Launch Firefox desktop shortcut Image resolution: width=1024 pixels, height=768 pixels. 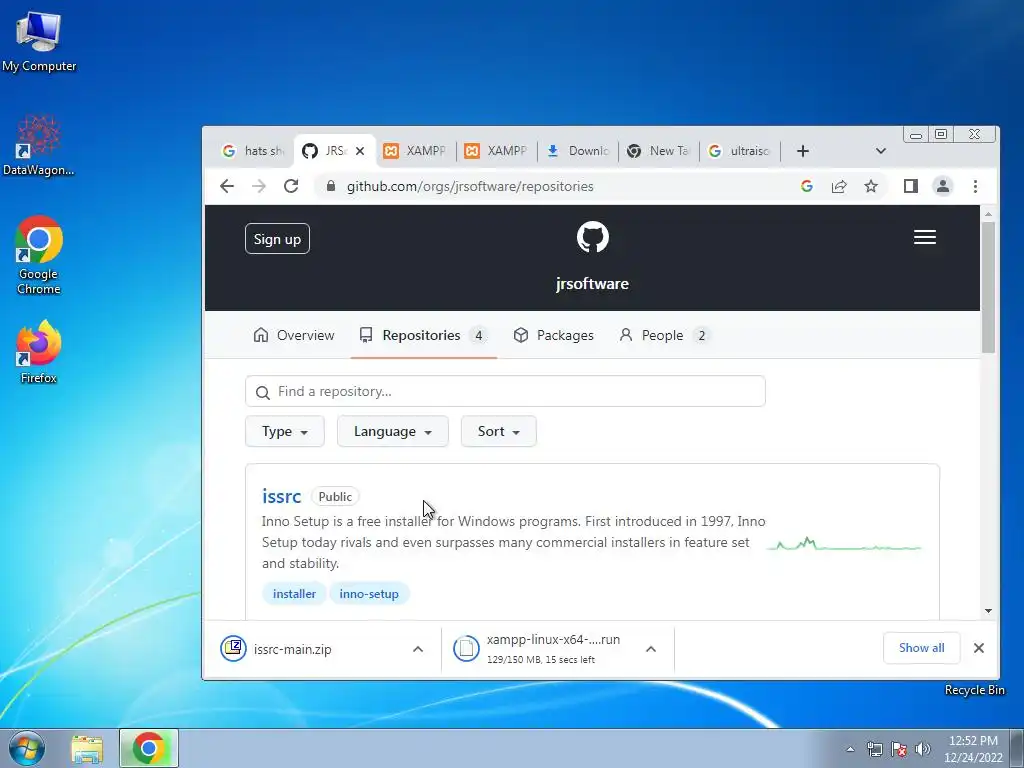pos(39,351)
